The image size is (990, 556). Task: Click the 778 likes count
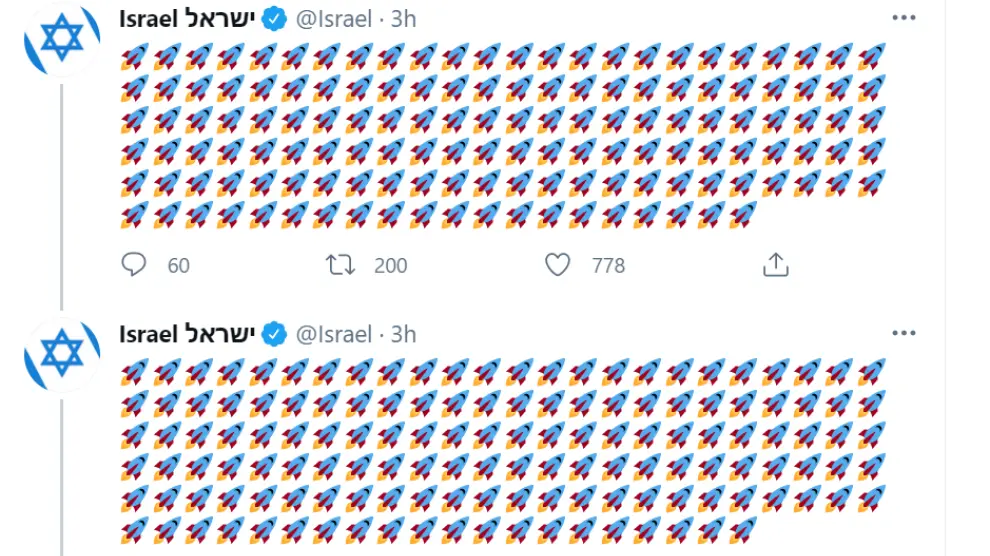click(x=608, y=265)
